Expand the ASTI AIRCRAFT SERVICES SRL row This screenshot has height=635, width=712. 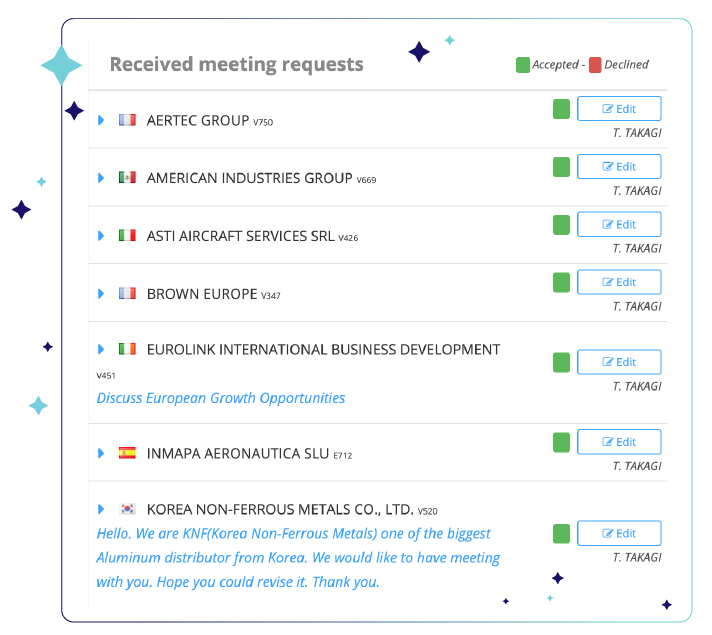pos(101,236)
